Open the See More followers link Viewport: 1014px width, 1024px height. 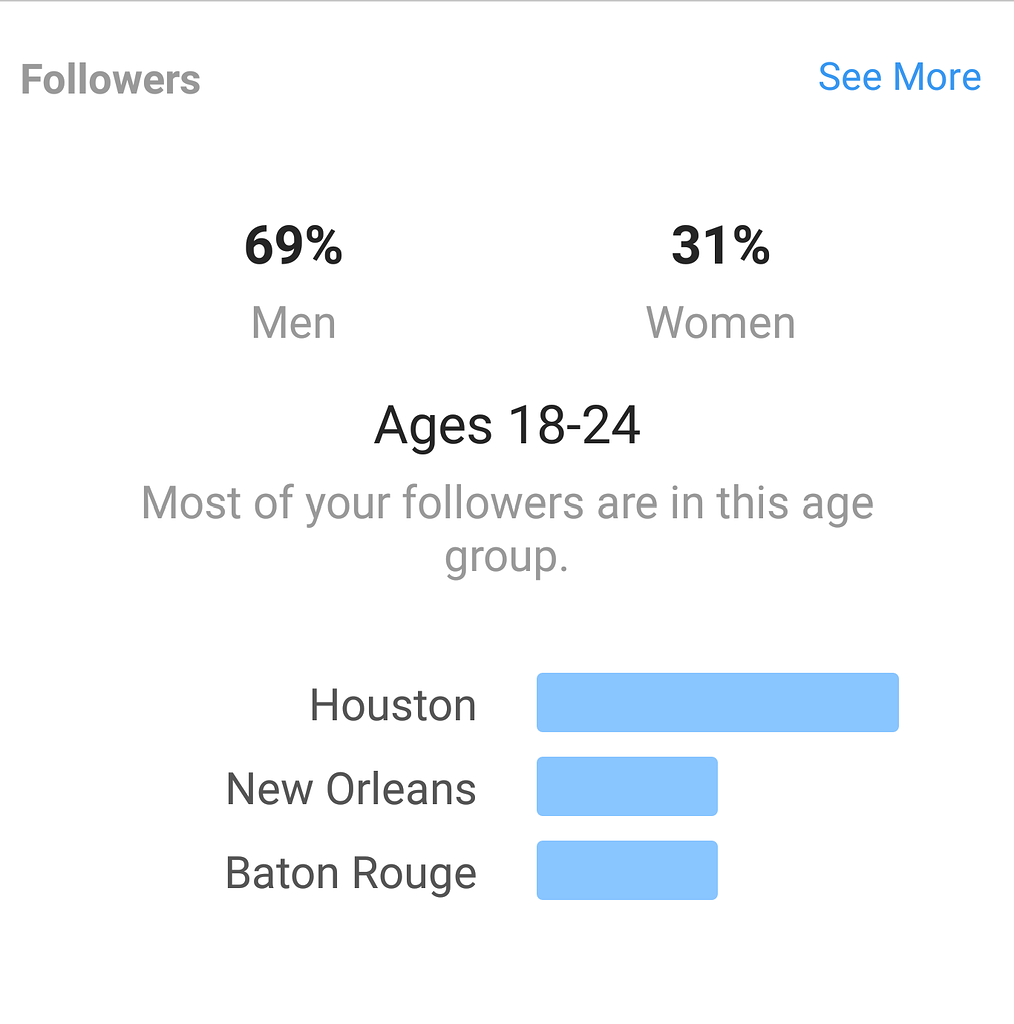(x=899, y=77)
